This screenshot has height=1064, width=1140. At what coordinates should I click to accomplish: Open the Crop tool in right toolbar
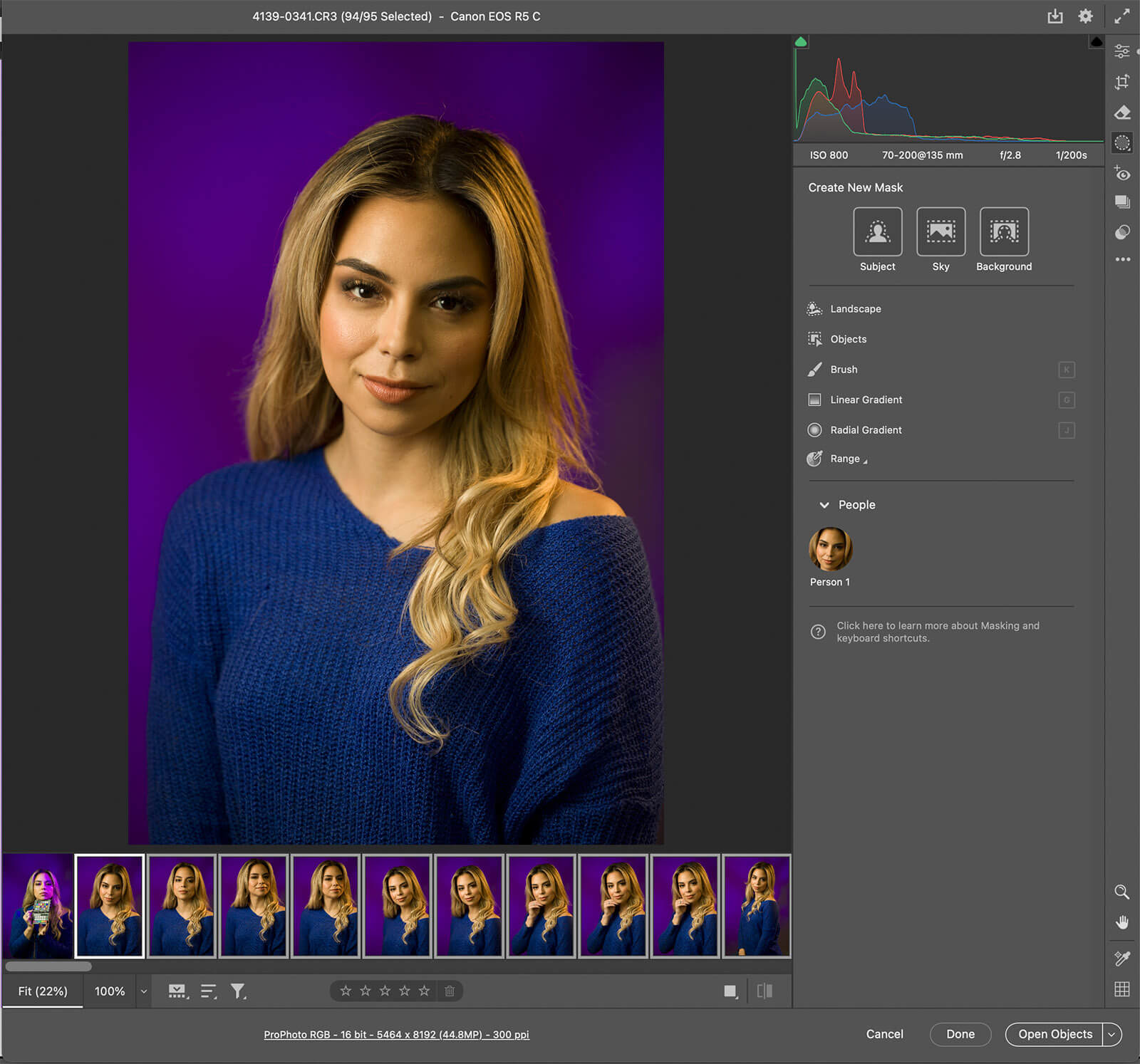tap(1122, 82)
